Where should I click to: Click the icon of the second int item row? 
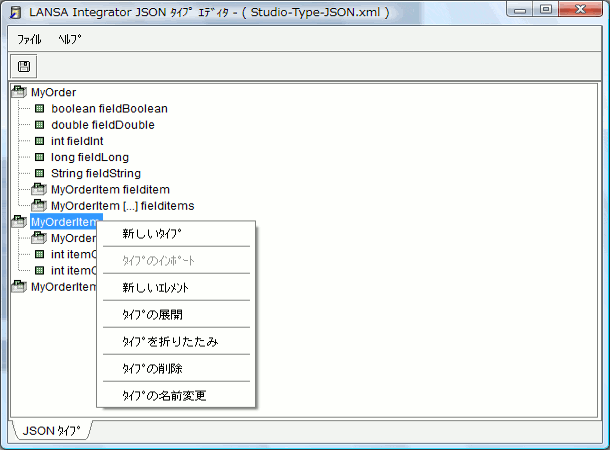coord(39,270)
